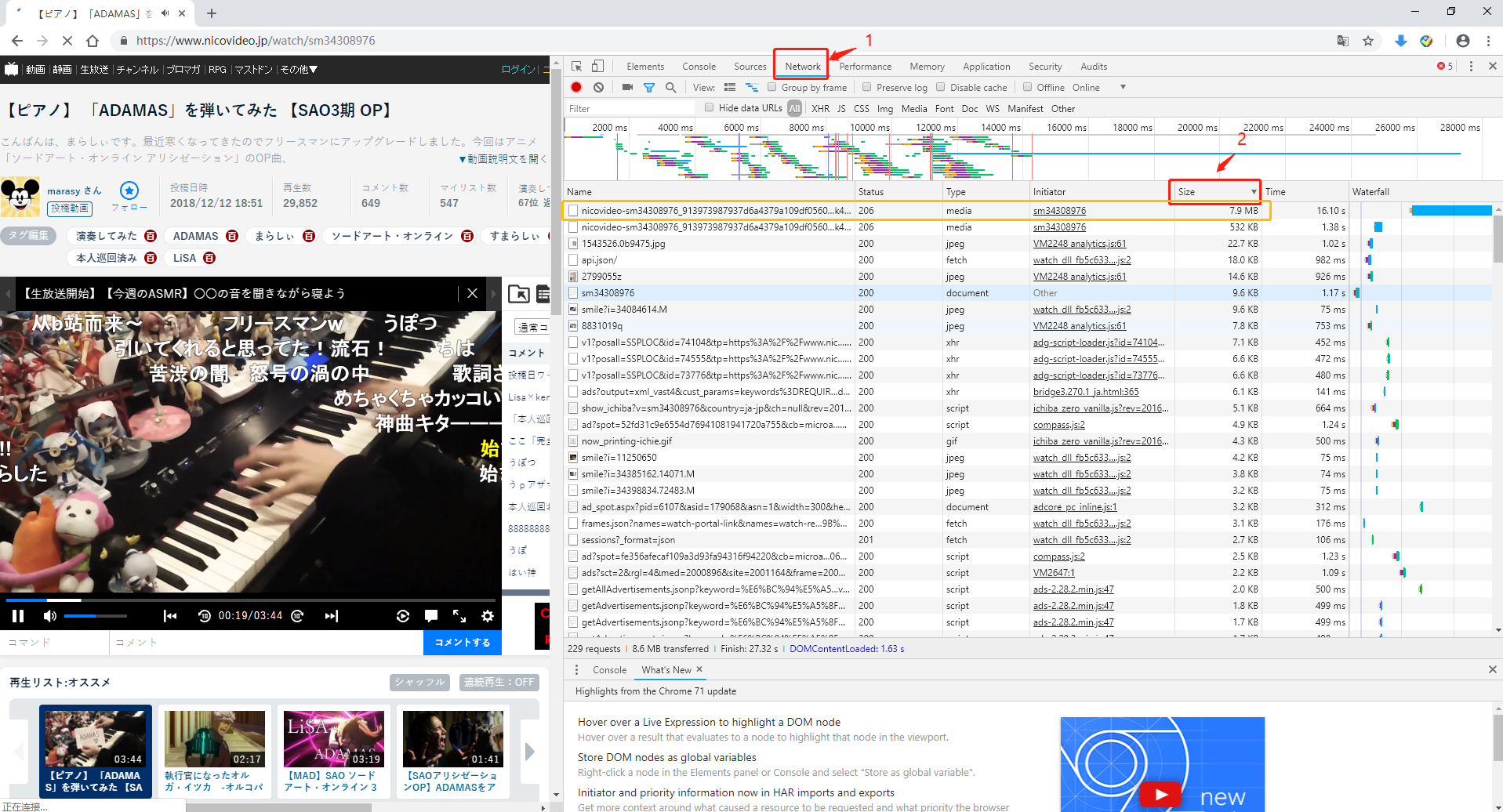Click the DevTools inspect element picker icon

577,67
